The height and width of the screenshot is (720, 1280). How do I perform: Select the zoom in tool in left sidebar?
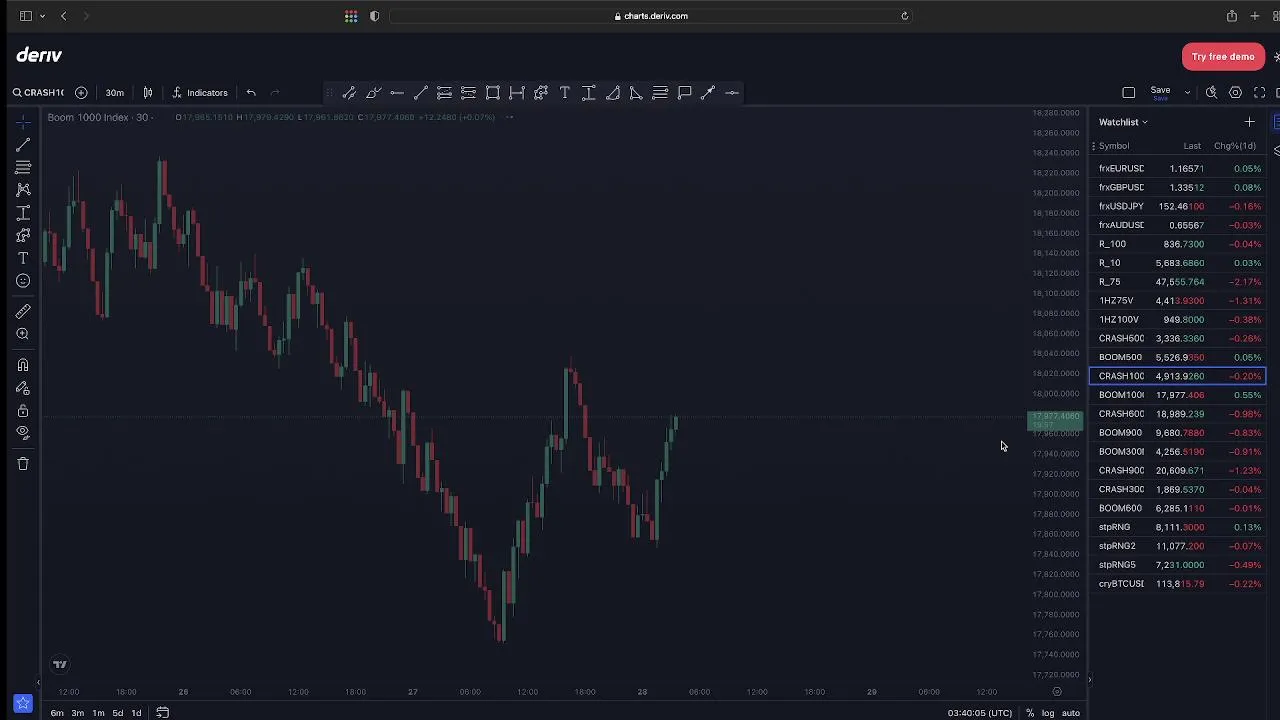pyautogui.click(x=23, y=334)
